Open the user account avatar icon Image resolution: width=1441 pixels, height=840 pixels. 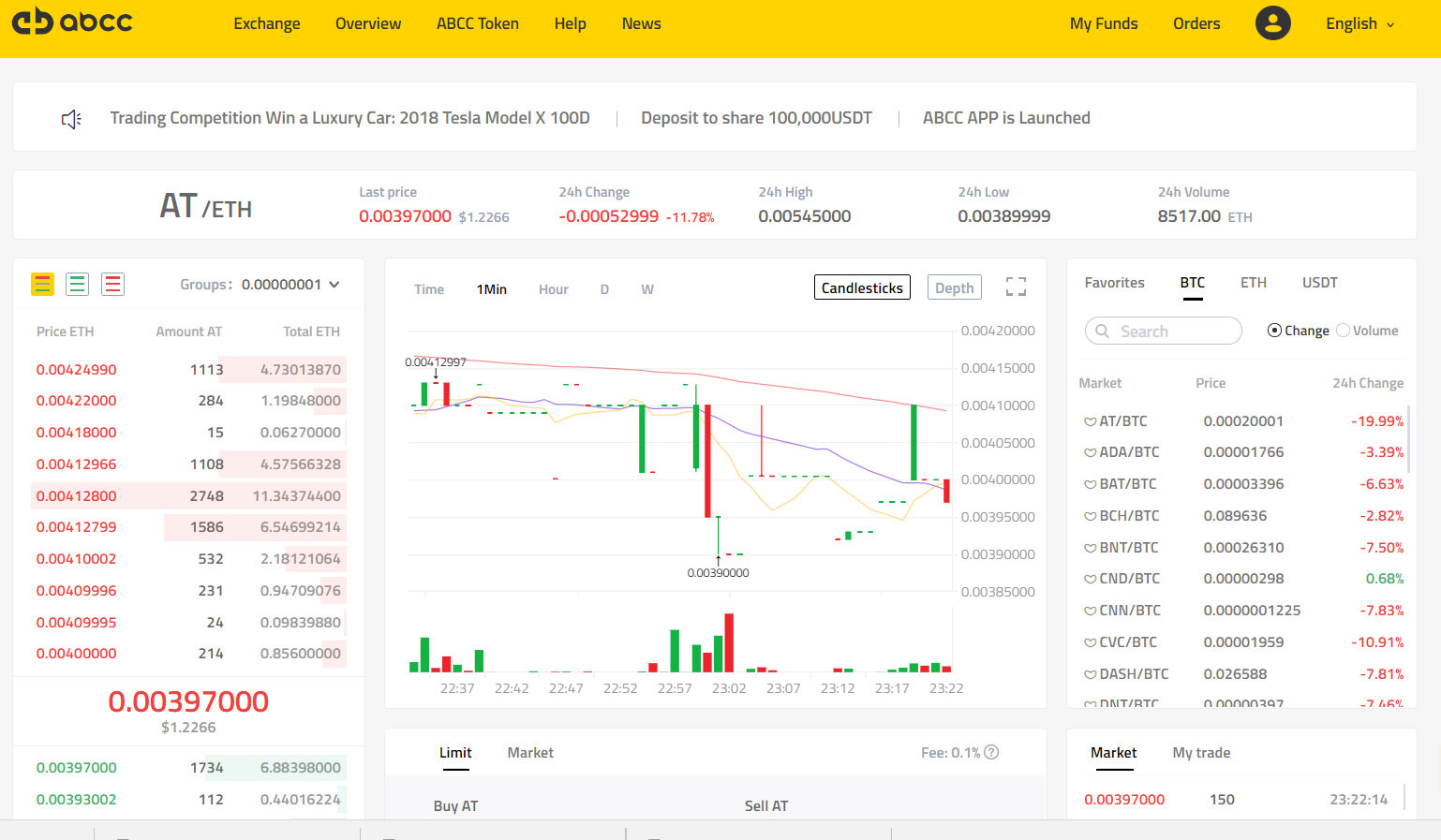click(x=1272, y=22)
